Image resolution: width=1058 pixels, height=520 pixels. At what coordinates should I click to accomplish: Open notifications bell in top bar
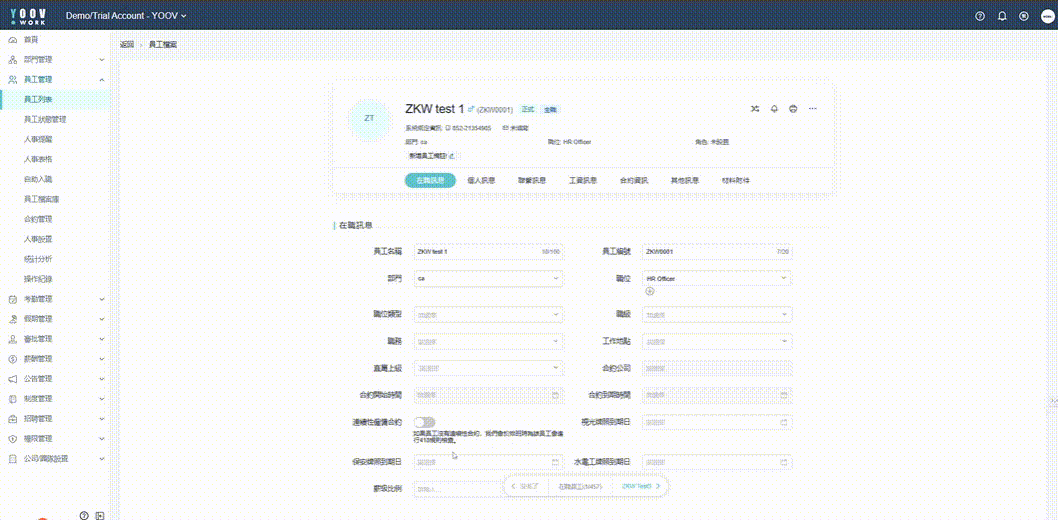(x=1002, y=16)
